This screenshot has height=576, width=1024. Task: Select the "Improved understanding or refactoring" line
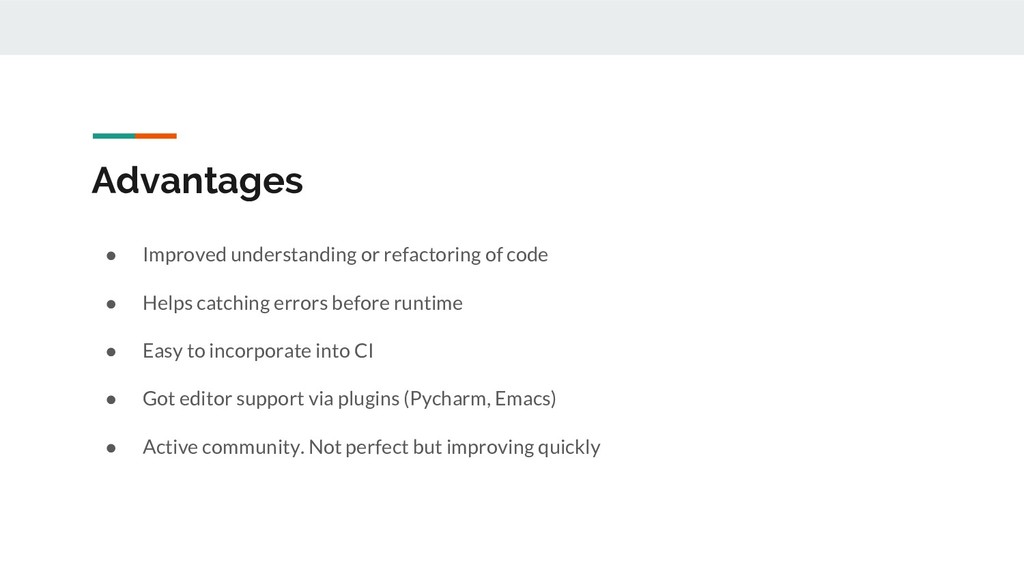(345, 255)
